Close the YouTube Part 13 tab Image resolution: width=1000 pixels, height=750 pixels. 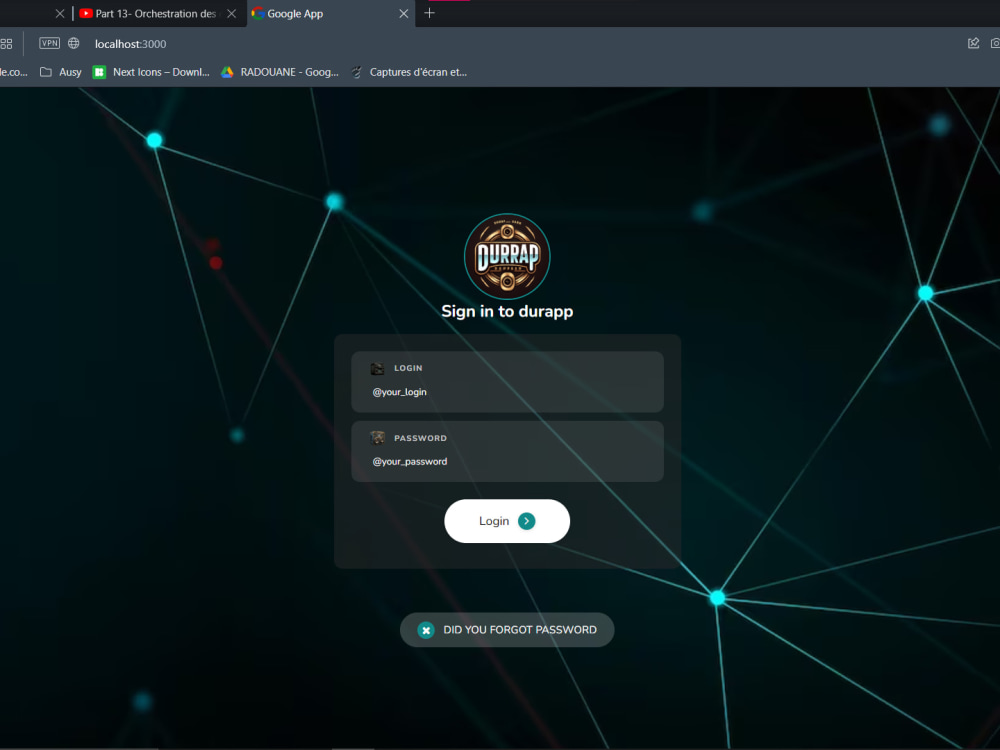coord(232,13)
